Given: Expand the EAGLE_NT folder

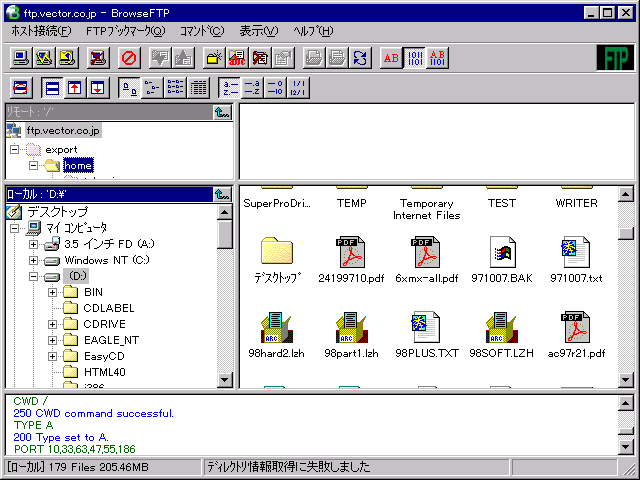Looking at the screenshot, I should pos(52,340).
